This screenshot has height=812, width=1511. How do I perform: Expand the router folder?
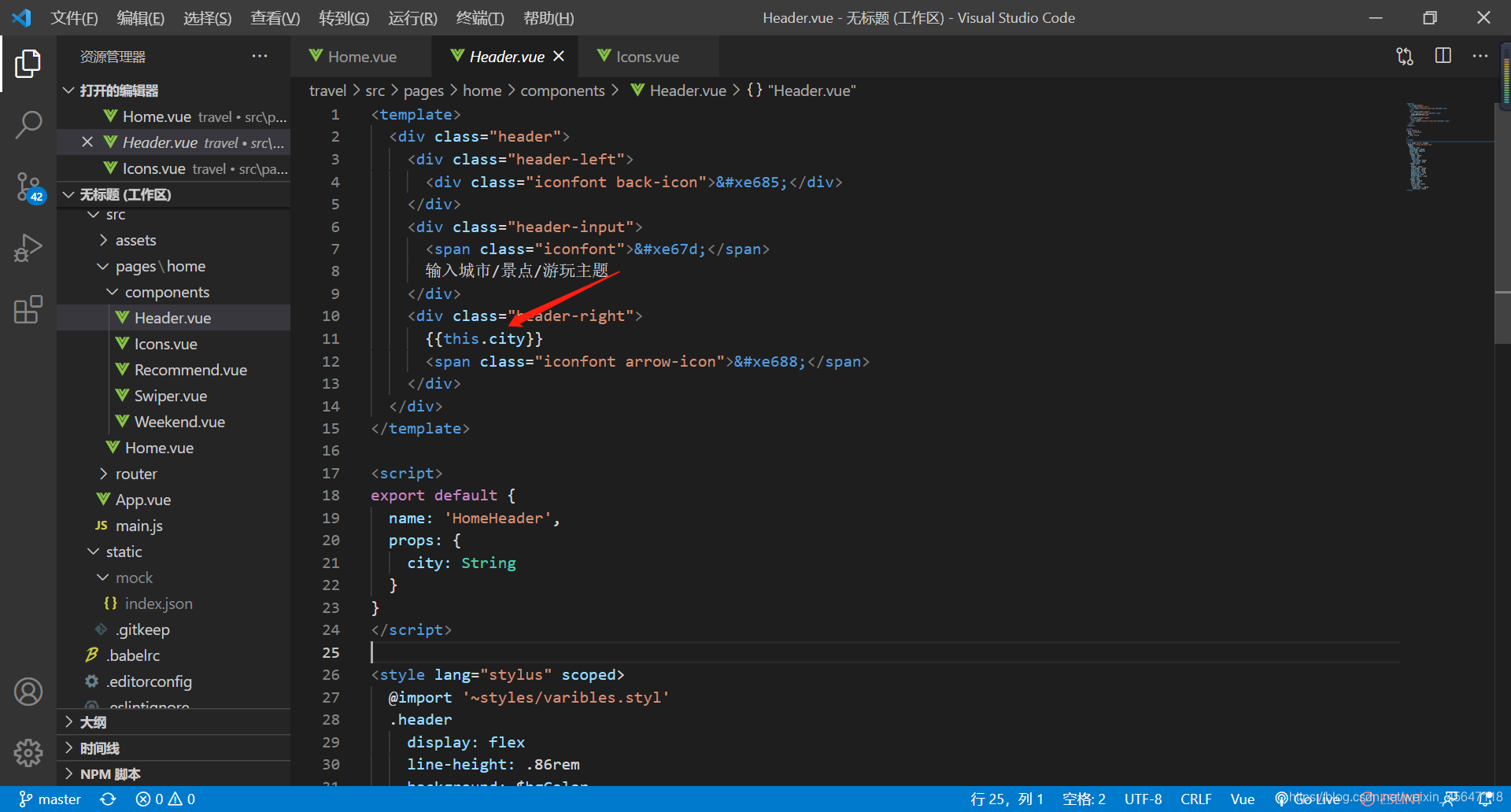[136, 474]
